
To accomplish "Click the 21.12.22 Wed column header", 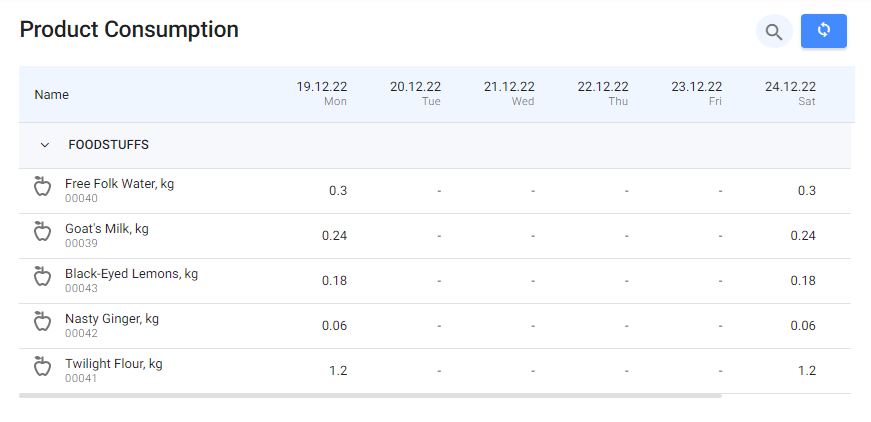I will 509,94.
